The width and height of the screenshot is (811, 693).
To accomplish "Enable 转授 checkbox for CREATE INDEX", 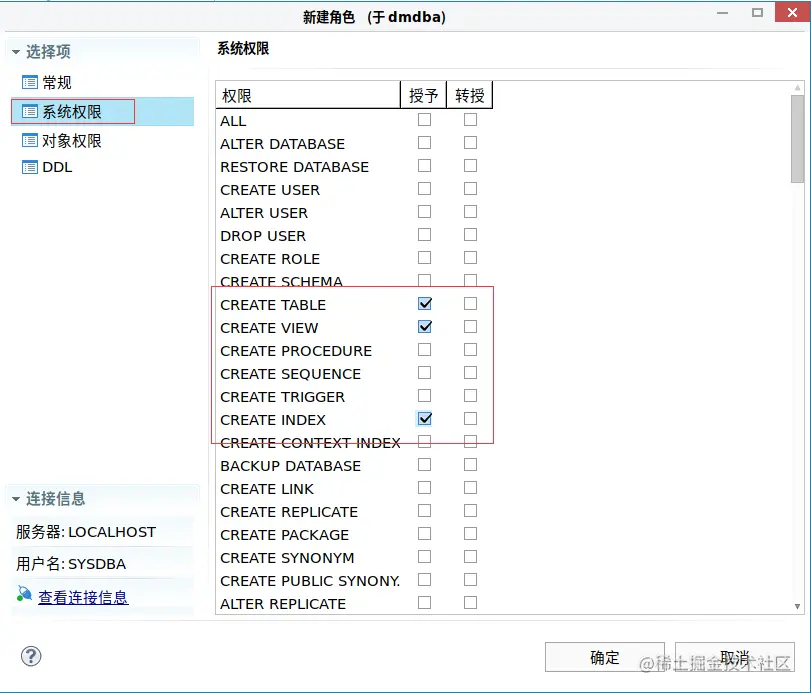I will [470, 418].
